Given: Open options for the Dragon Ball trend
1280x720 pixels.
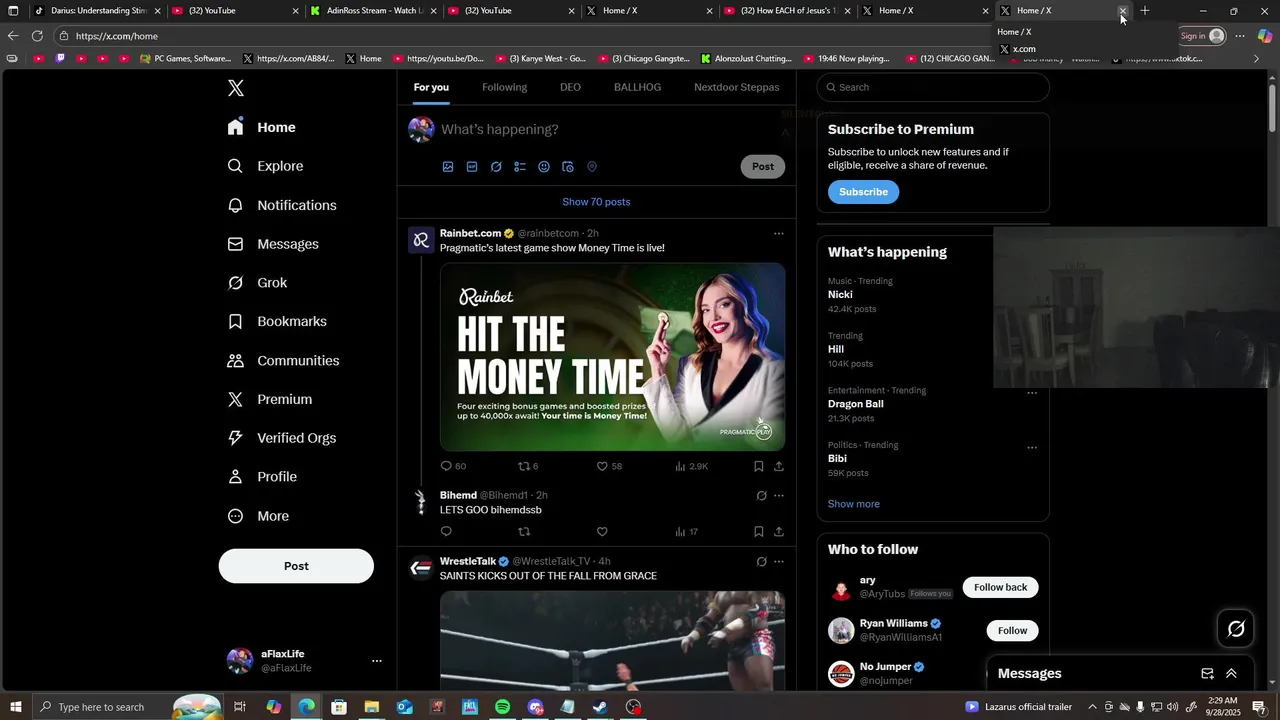Looking at the screenshot, I should [1032, 393].
